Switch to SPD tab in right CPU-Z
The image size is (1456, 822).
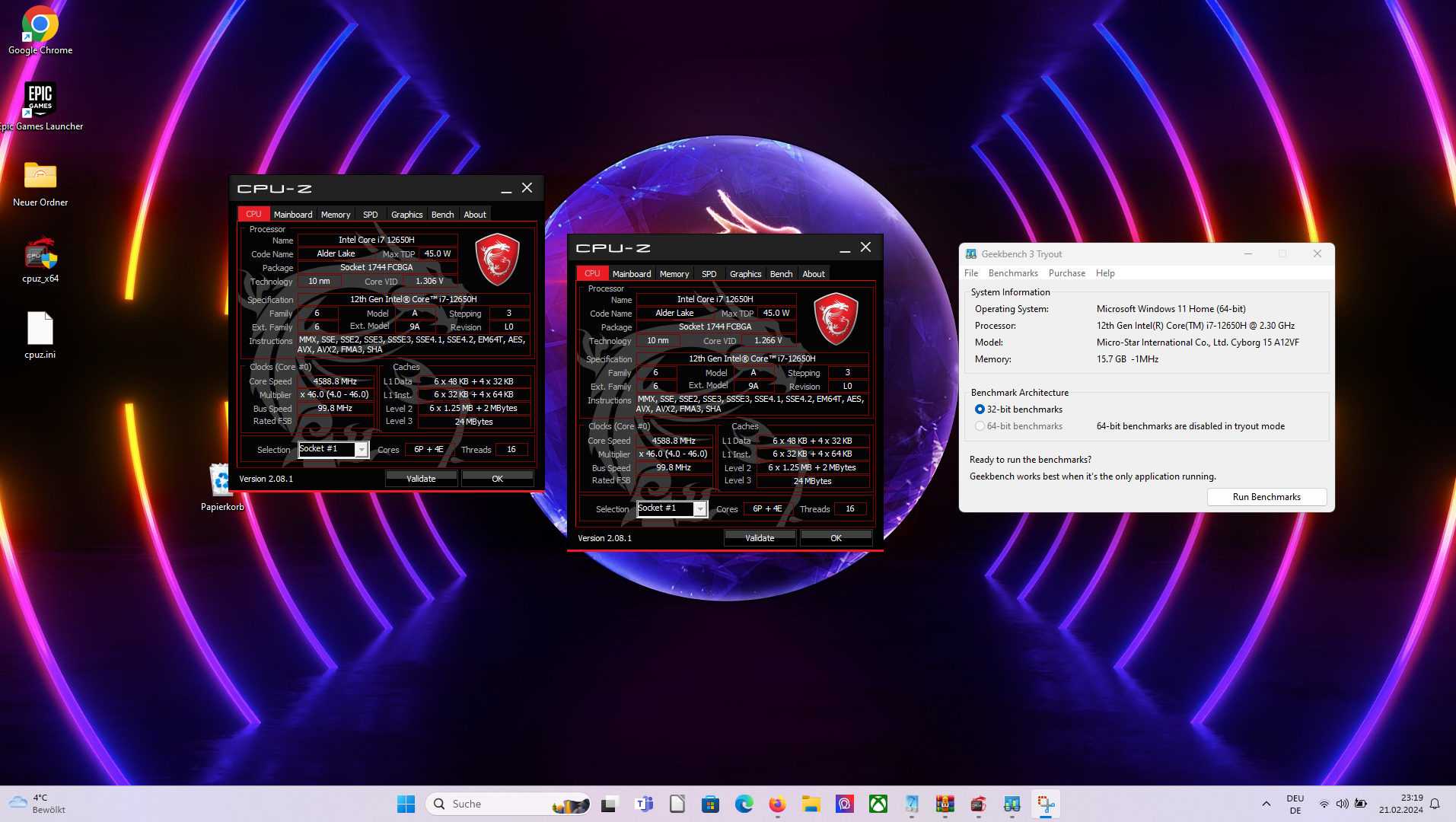point(709,274)
